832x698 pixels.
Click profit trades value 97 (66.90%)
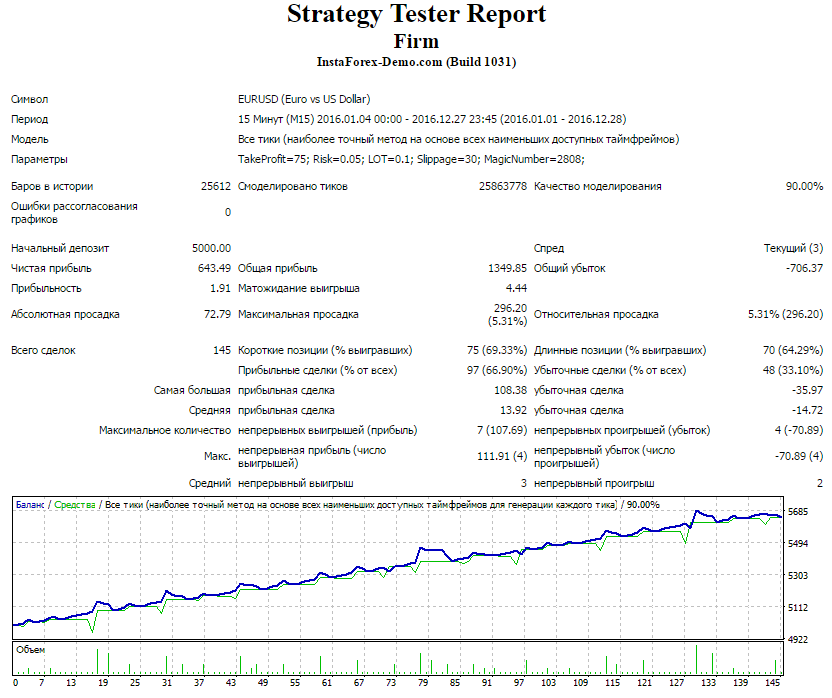[x=497, y=370]
